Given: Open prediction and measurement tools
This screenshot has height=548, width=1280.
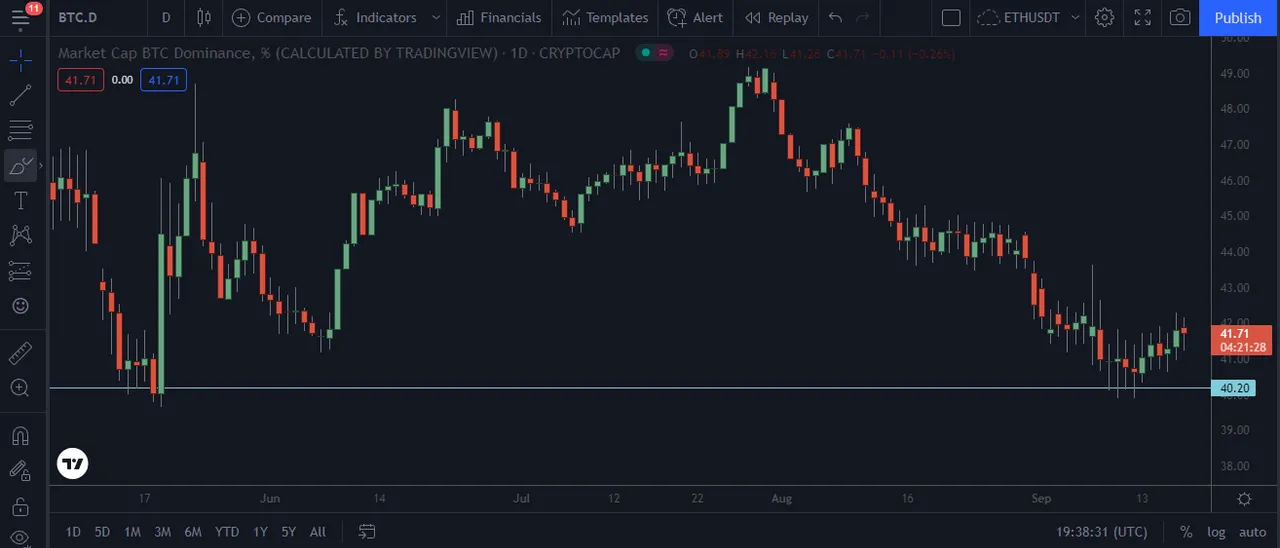Looking at the screenshot, I should [20, 271].
